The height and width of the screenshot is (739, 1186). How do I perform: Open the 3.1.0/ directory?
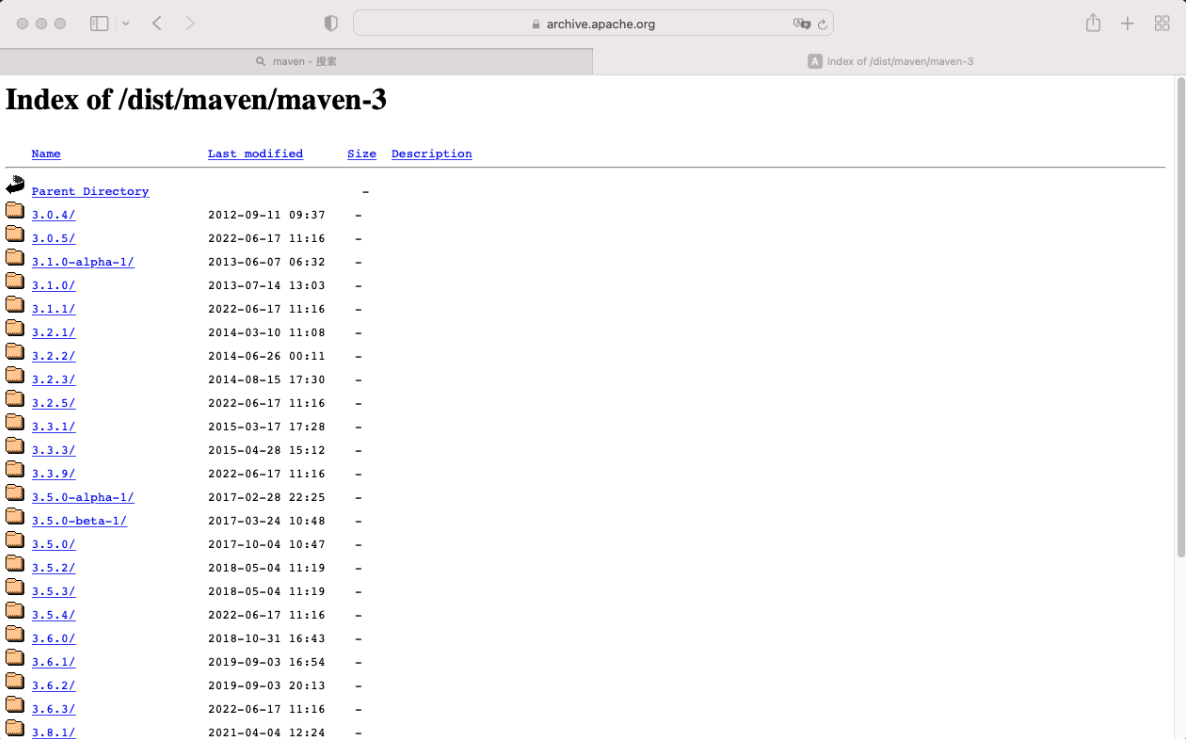click(53, 285)
